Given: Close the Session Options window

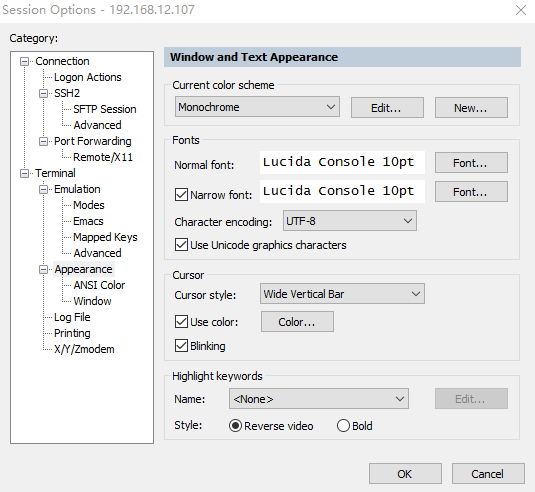Looking at the screenshot, I should [x=521, y=10].
